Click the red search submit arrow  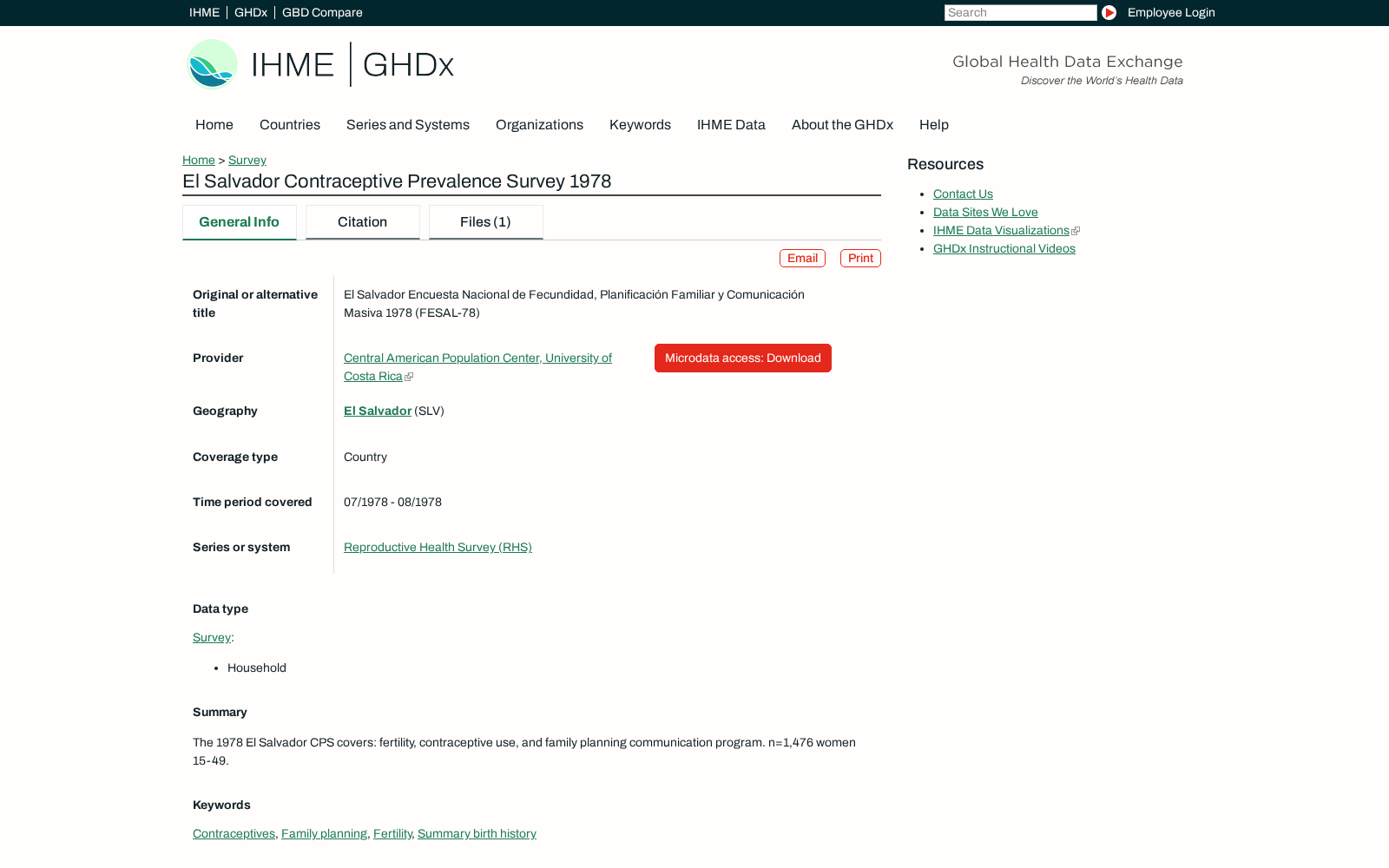tap(1109, 12)
